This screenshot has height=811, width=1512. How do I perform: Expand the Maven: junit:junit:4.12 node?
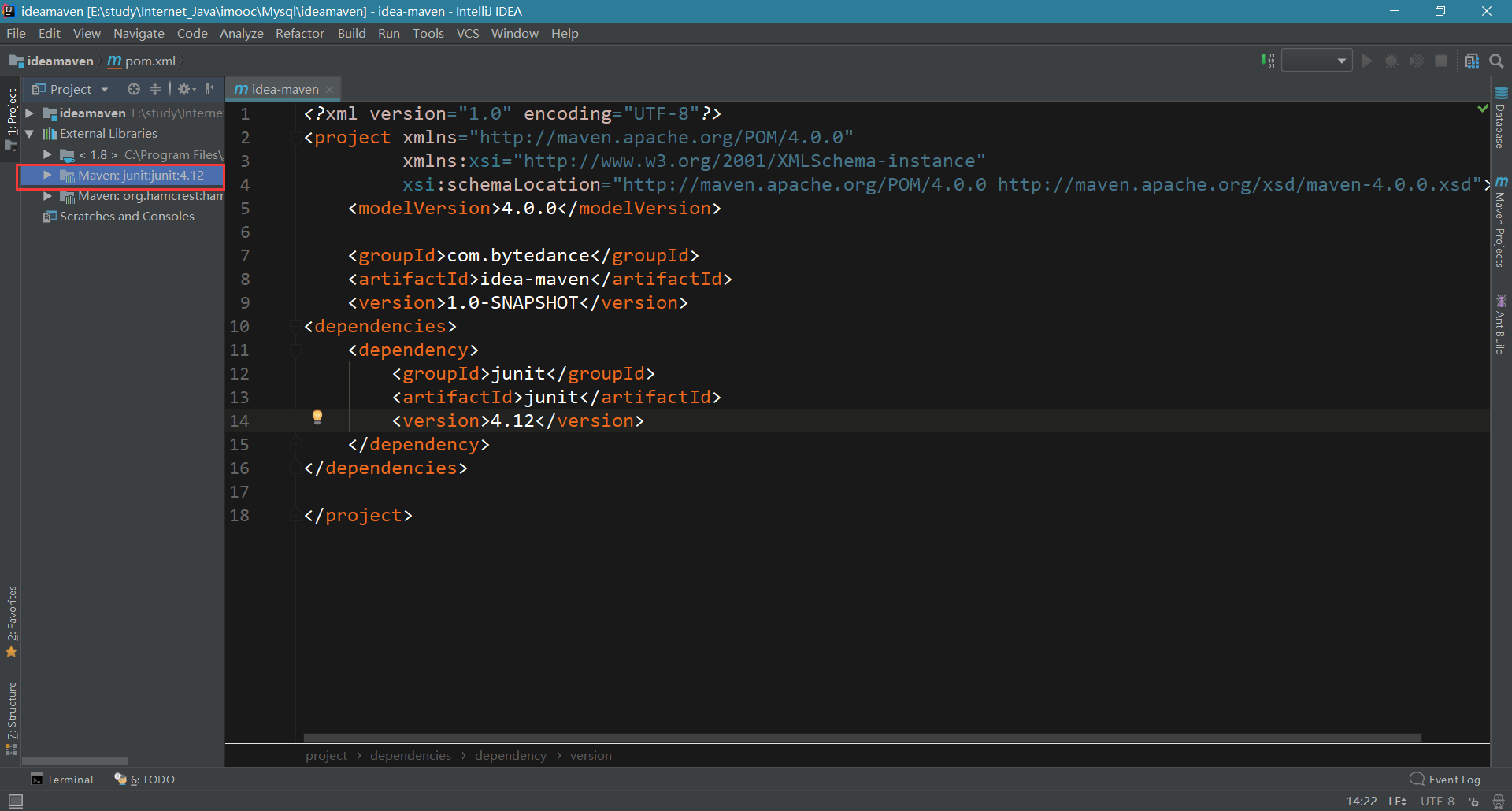pos(47,175)
